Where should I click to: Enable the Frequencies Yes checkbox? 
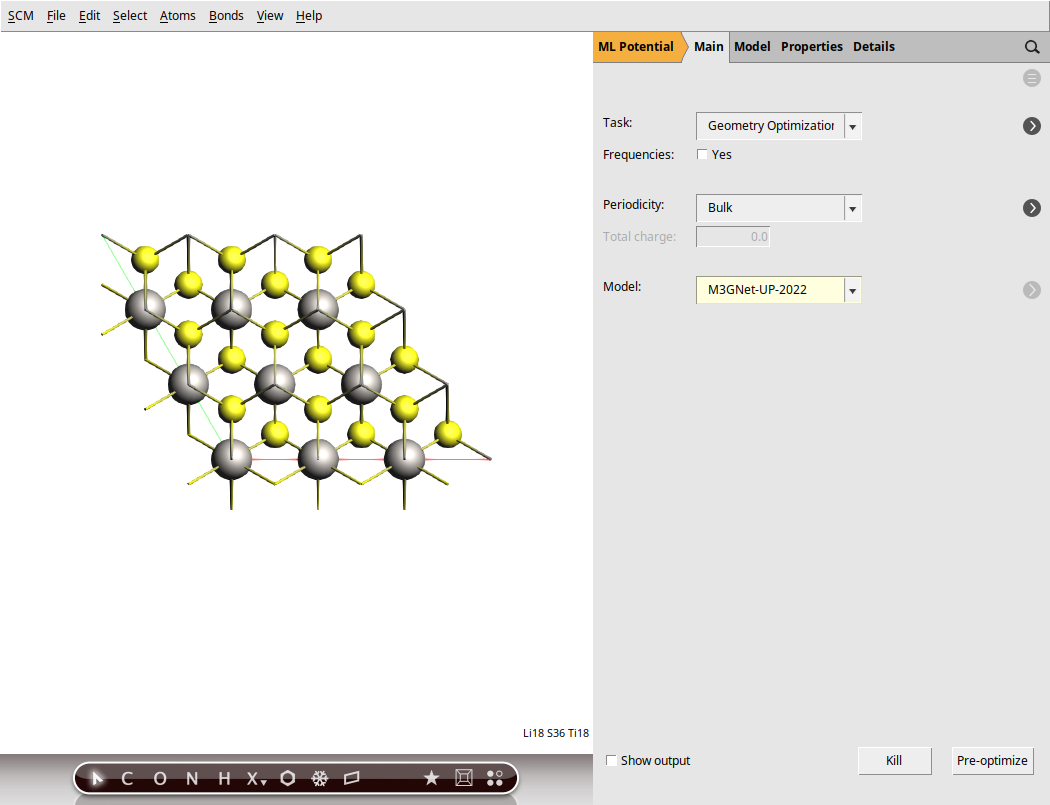coord(702,154)
